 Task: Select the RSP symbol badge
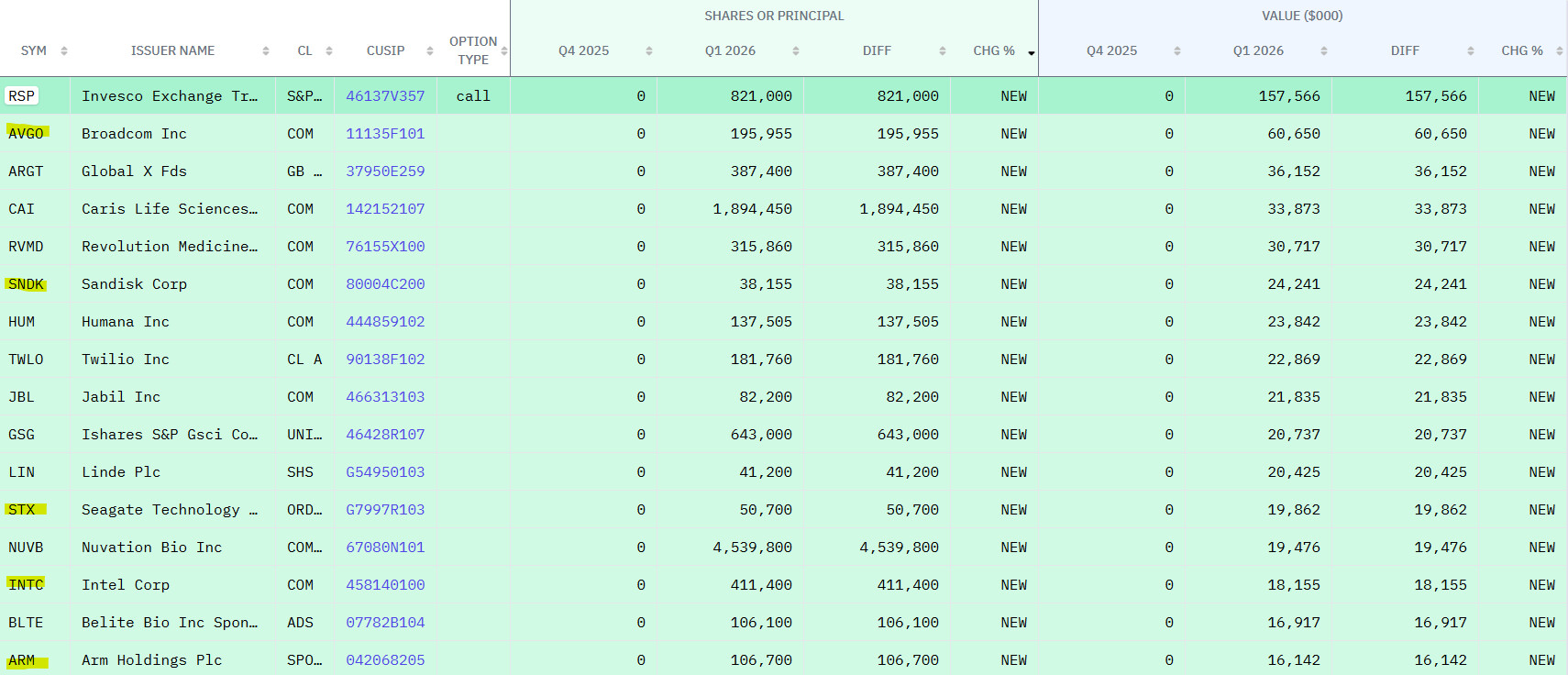tap(21, 96)
